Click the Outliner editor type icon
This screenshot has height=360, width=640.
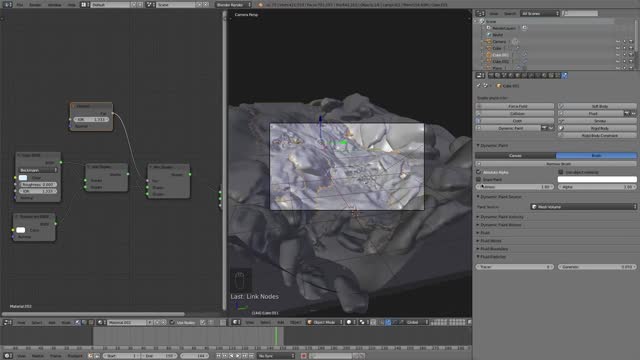[480, 13]
